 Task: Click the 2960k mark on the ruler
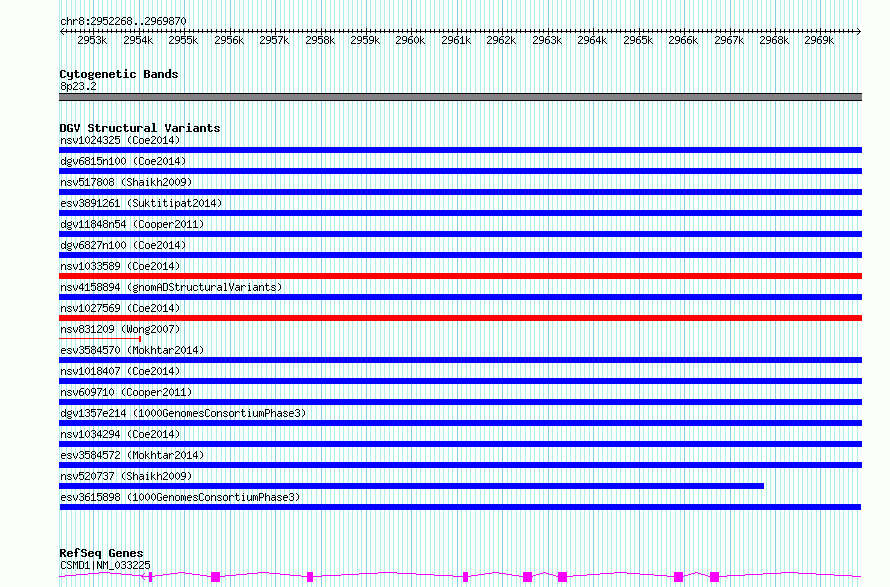[410, 40]
